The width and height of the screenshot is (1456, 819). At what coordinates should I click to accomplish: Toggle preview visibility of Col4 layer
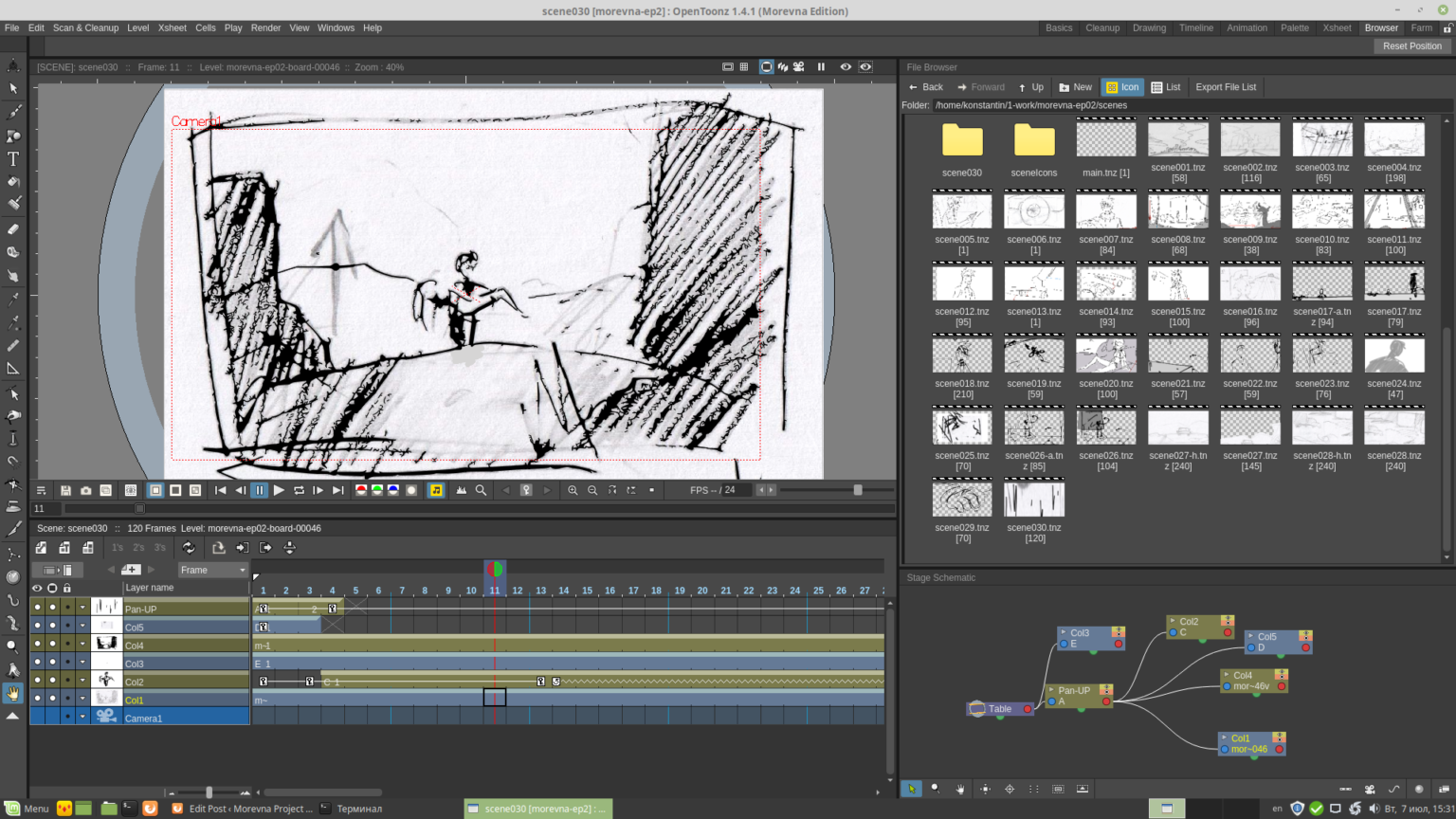click(x=37, y=644)
